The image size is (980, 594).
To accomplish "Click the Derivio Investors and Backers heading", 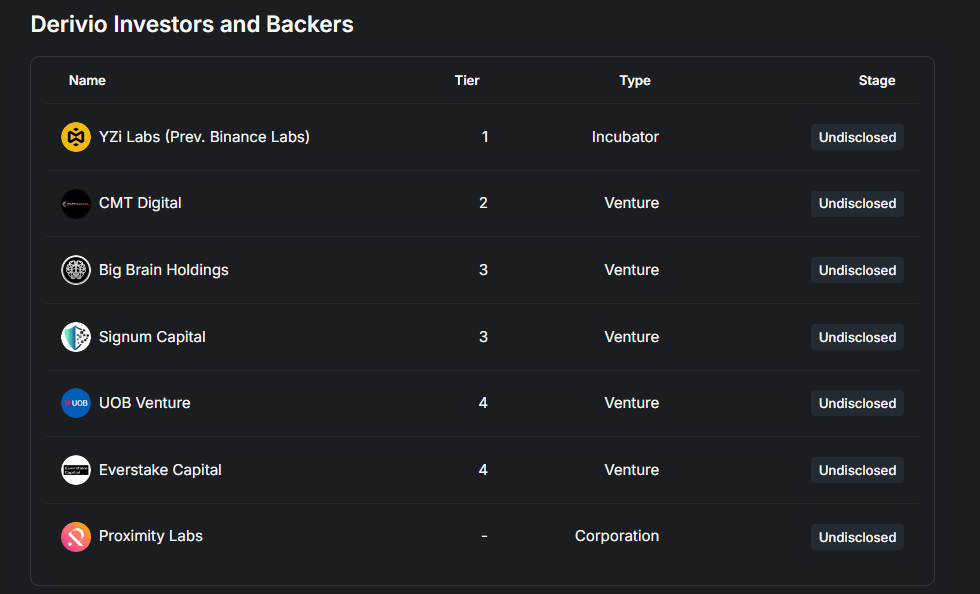I will [192, 24].
